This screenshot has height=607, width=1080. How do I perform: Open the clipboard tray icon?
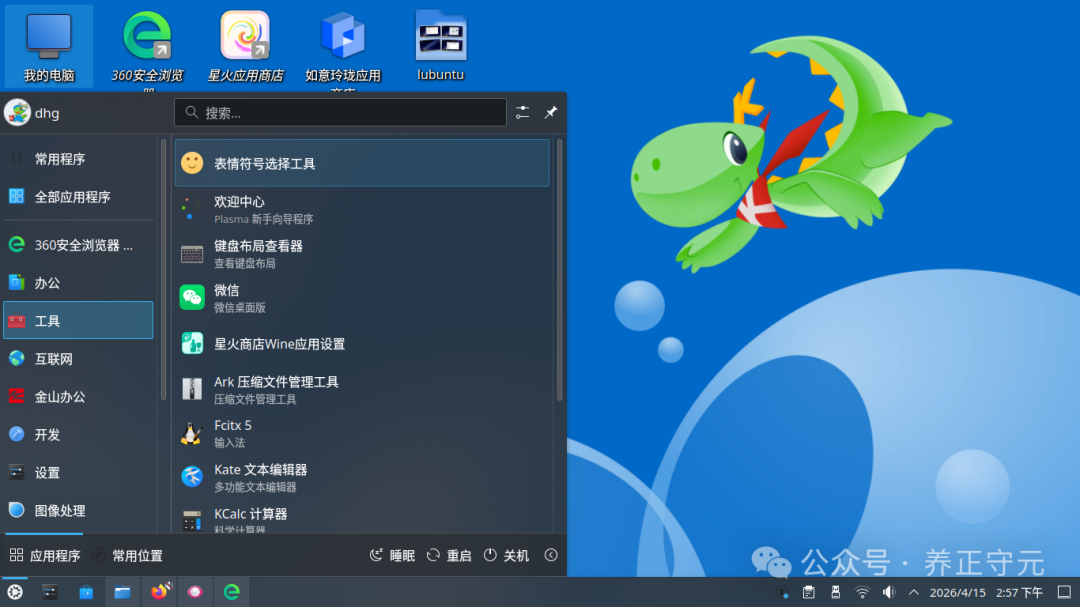pos(809,593)
